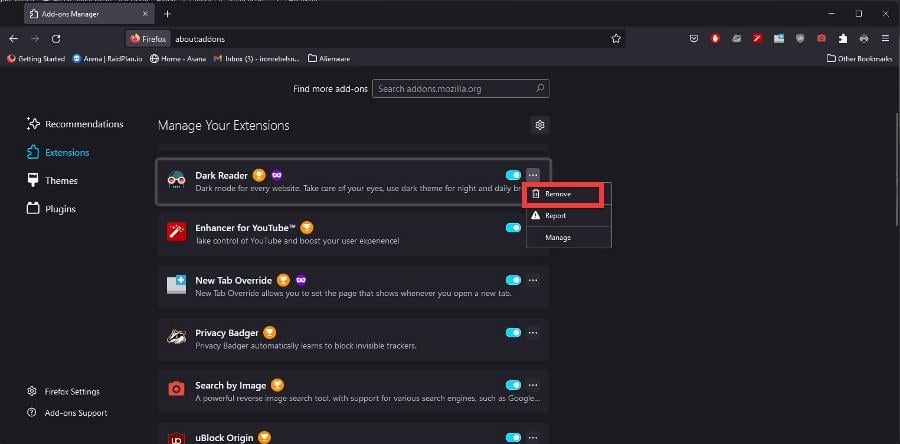
Task: Open the Pocket save icon in toolbar
Action: click(694, 39)
